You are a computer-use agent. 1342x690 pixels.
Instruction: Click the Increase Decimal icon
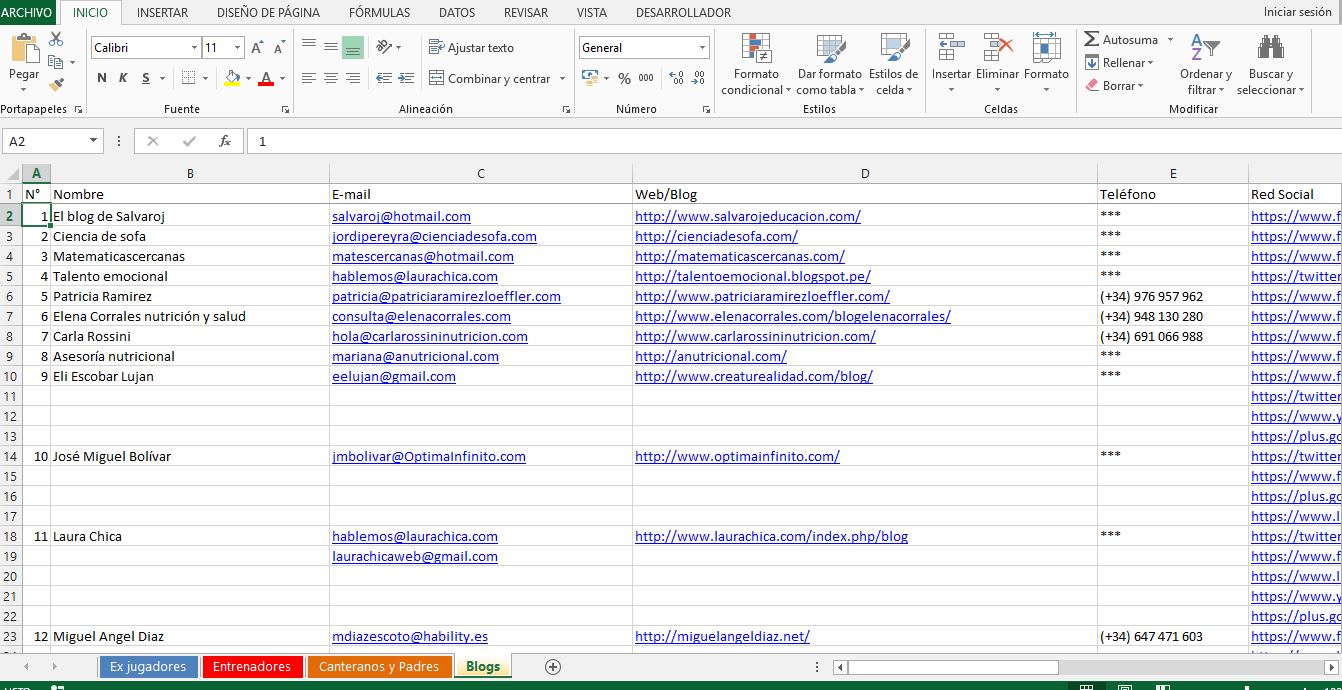(677, 78)
